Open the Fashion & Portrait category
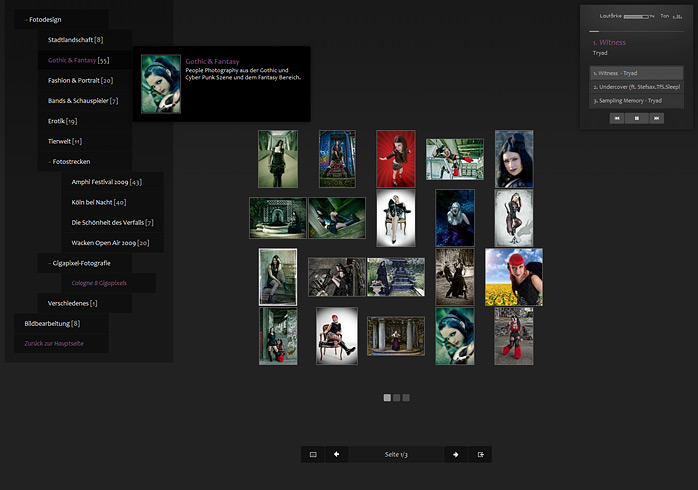This screenshot has height=490, width=698. [x=80, y=80]
